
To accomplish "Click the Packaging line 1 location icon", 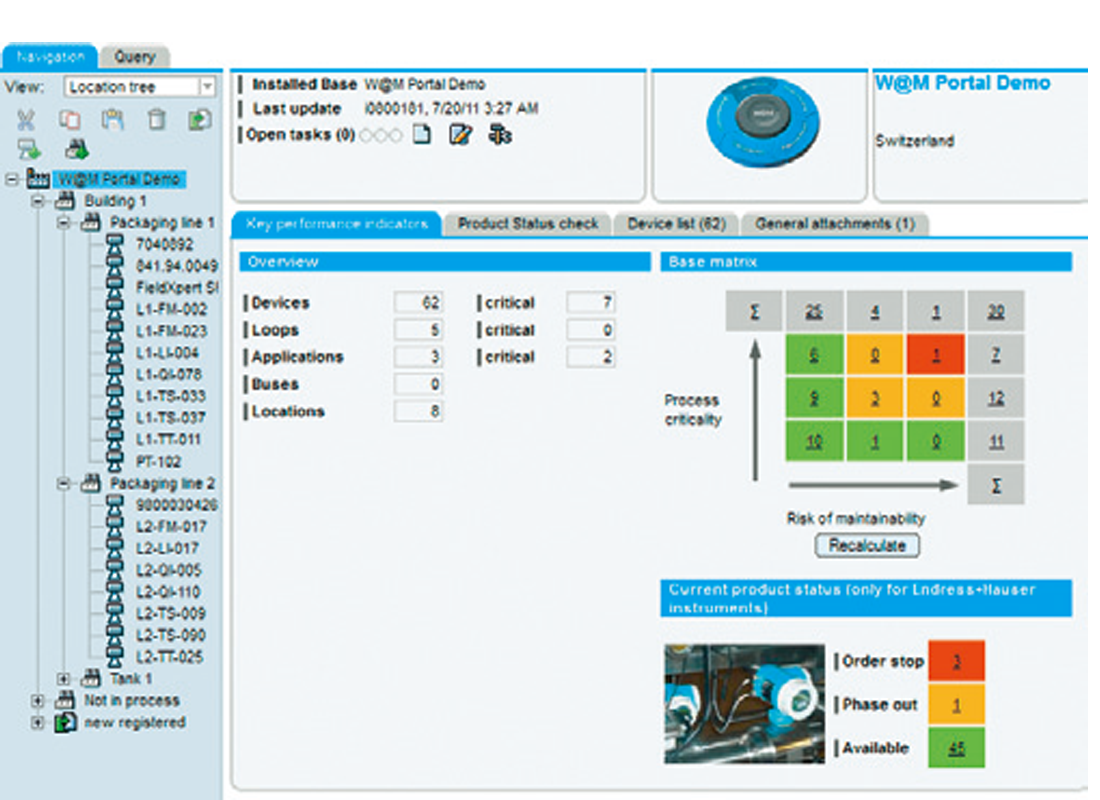I will click(x=90, y=222).
